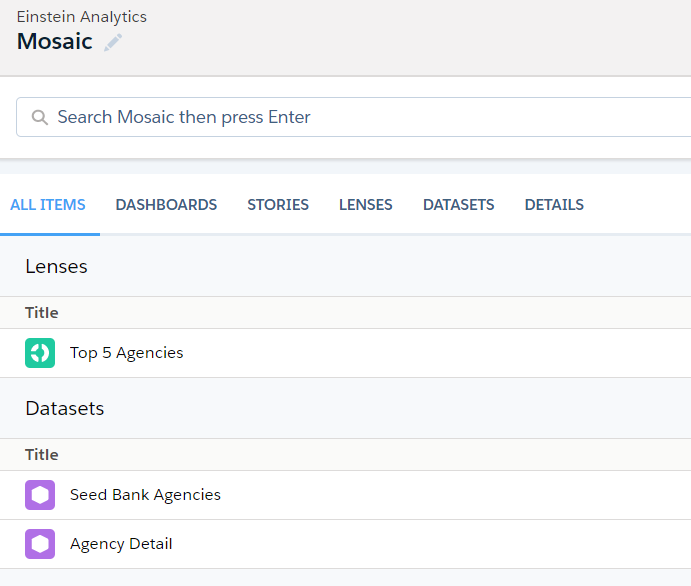Image resolution: width=691 pixels, height=586 pixels.
Task: Open the Dashboards tab
Action: (x=166, y=205)
